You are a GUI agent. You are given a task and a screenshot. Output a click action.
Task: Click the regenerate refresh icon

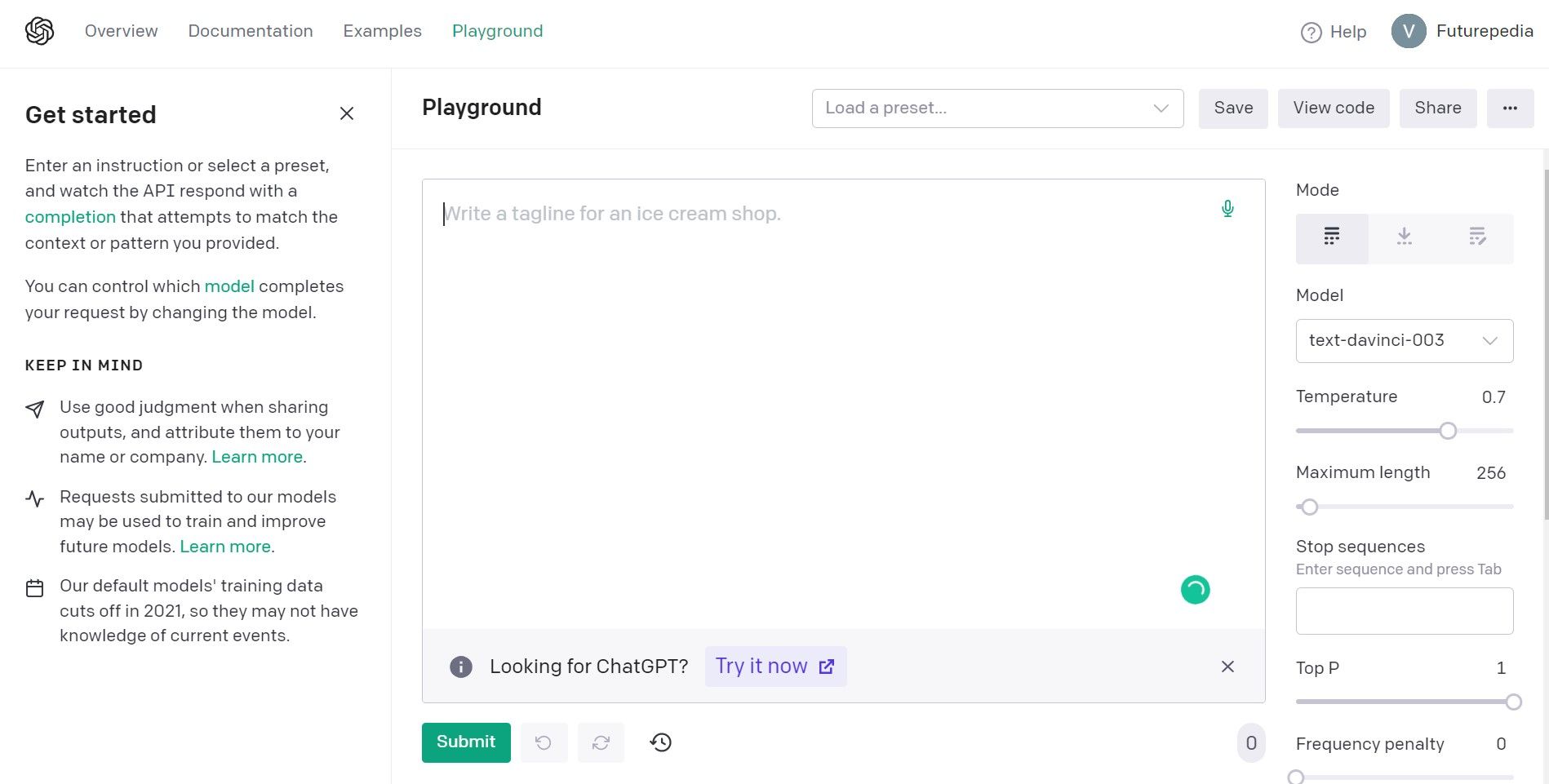pos(601,742)
